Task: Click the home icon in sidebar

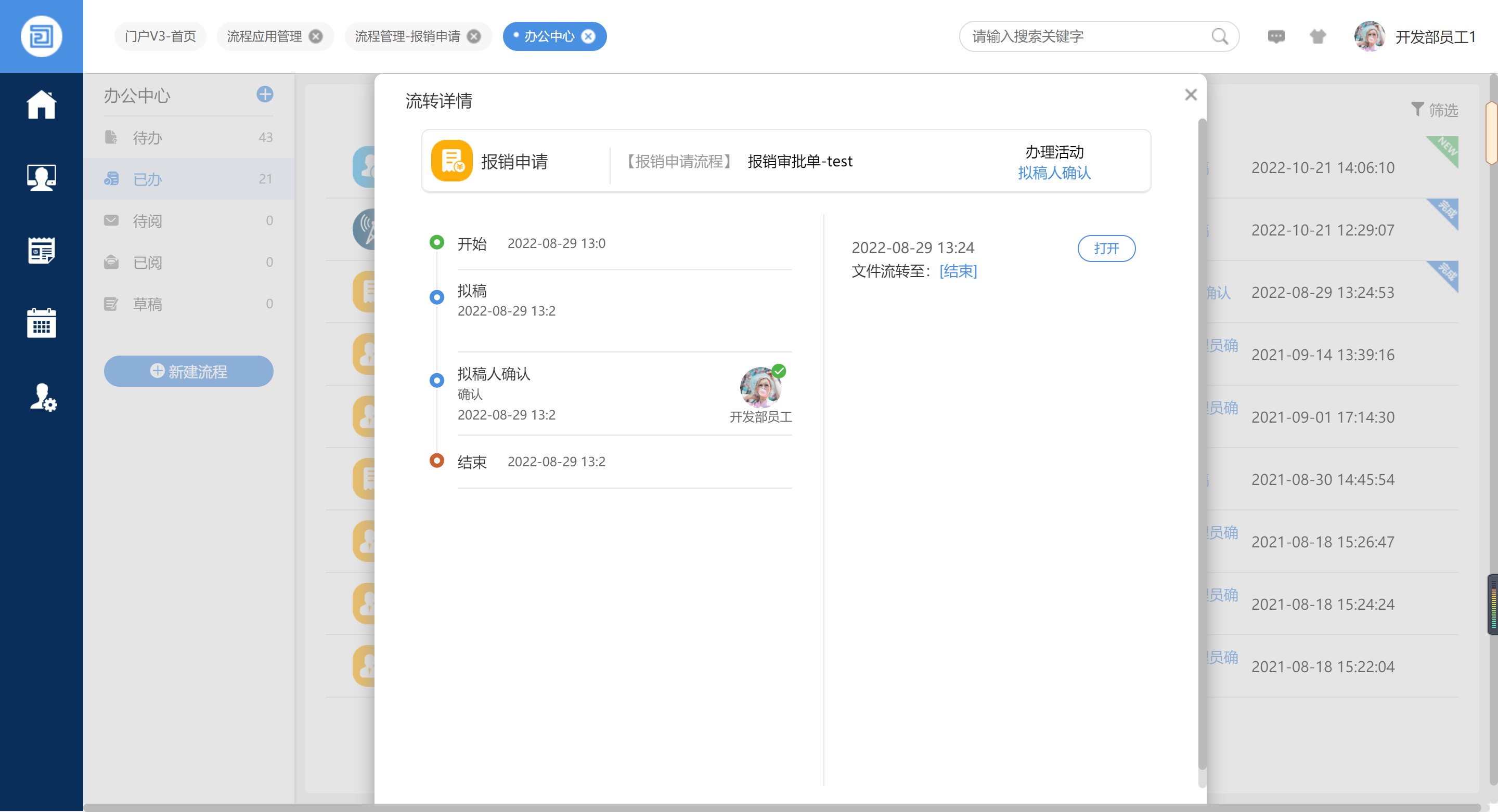Action: [41, 104]
